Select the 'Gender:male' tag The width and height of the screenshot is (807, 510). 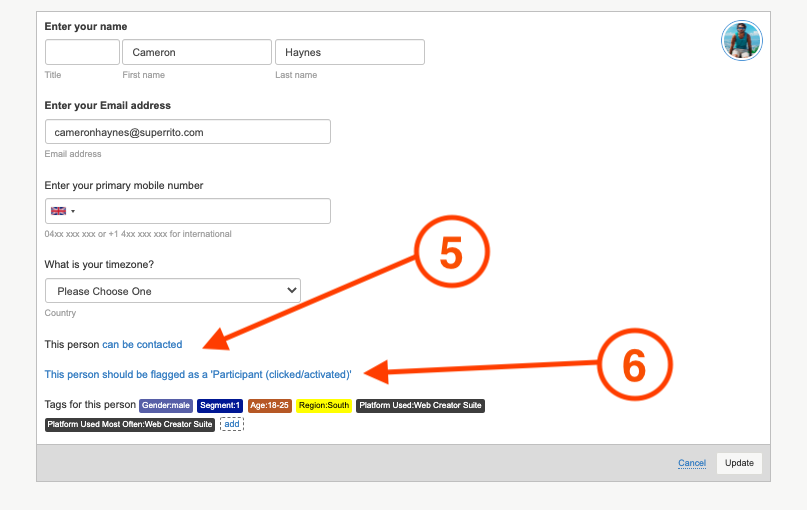tap(166, 405)
